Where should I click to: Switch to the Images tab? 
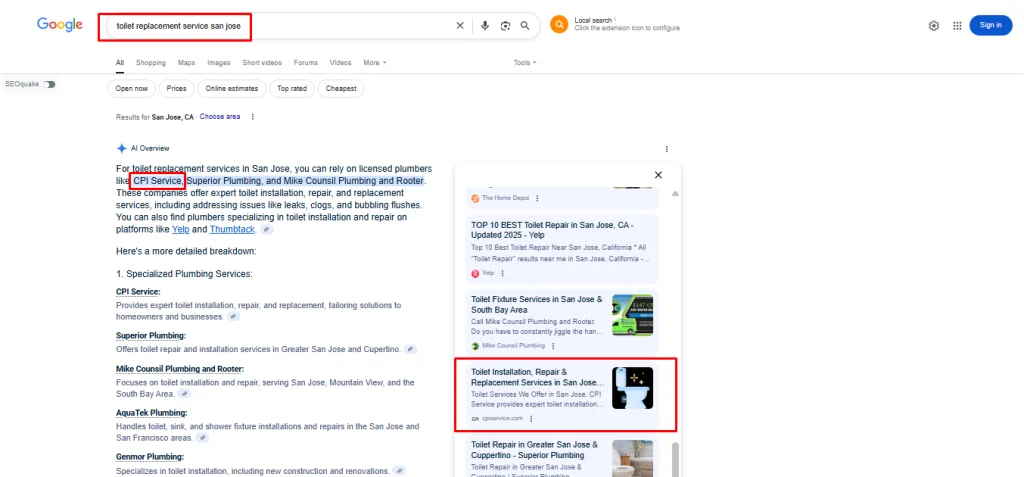219,63
